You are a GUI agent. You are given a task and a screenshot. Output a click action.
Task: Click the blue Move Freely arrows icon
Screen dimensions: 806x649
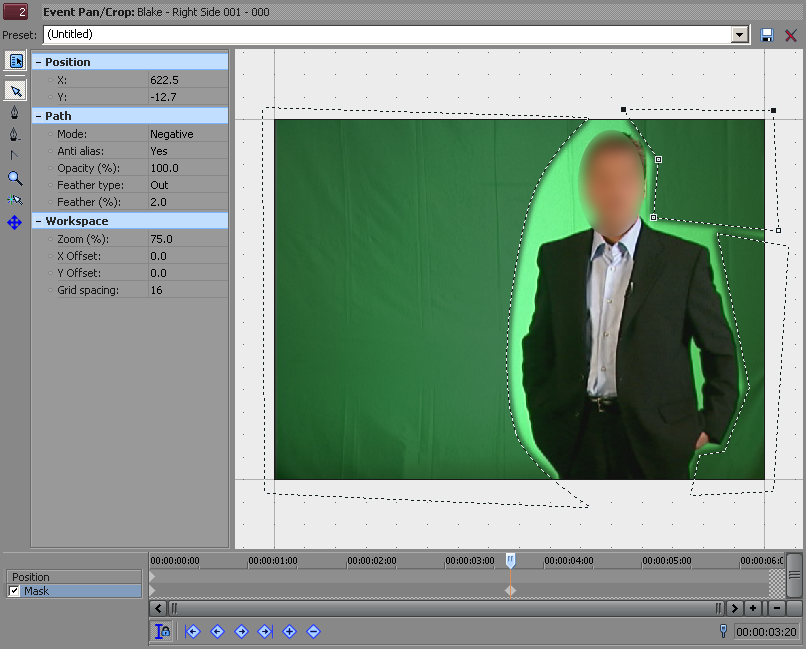tap(15, 222)
